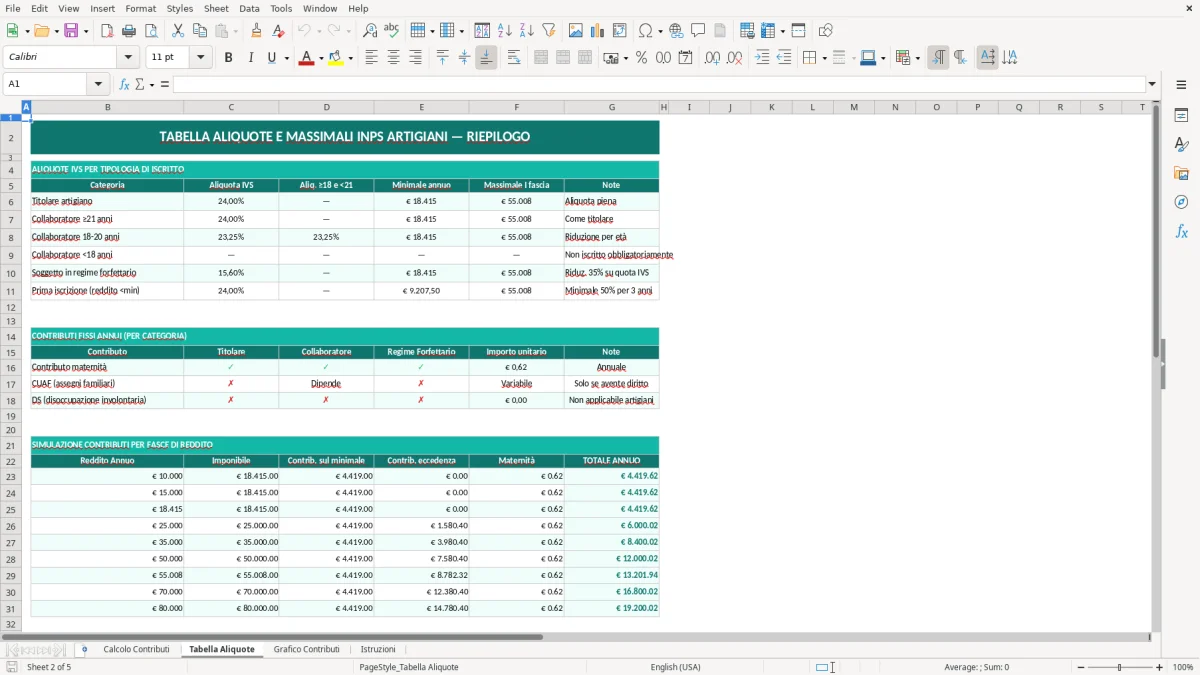The height and width of the screenshot is (675, 1200).
Task: Select column G header
Action: (x=611, y=107)
